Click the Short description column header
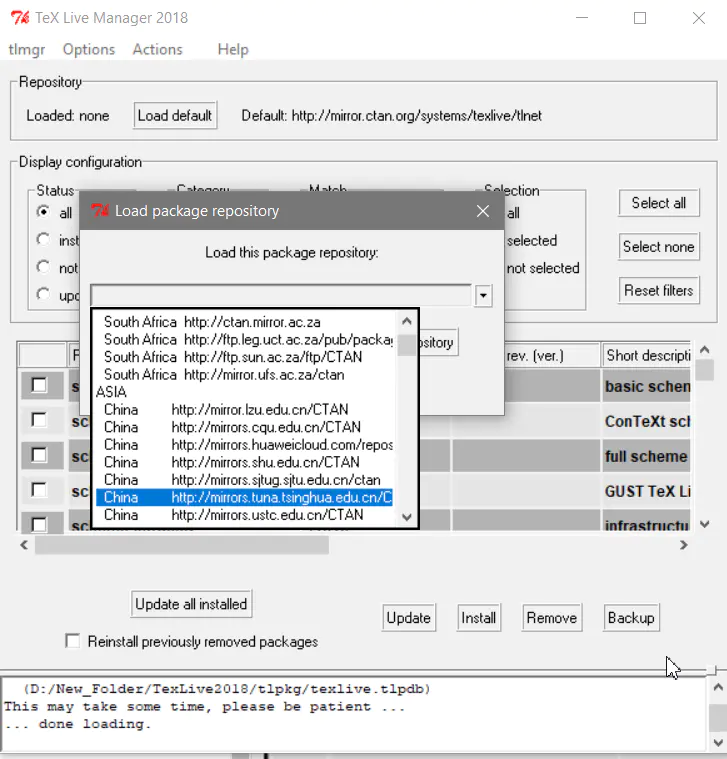The height and width of the screenshot is (759, 727). (646, 356)
